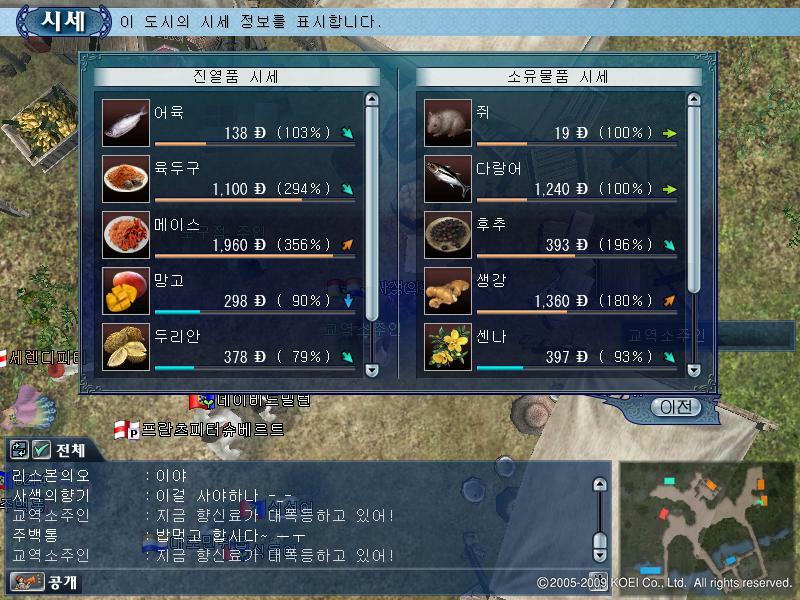Image resolution: width=800 pixels, height=600 pixels.
Task: Select the 전체 chat tab
Action: pos(70,450)
